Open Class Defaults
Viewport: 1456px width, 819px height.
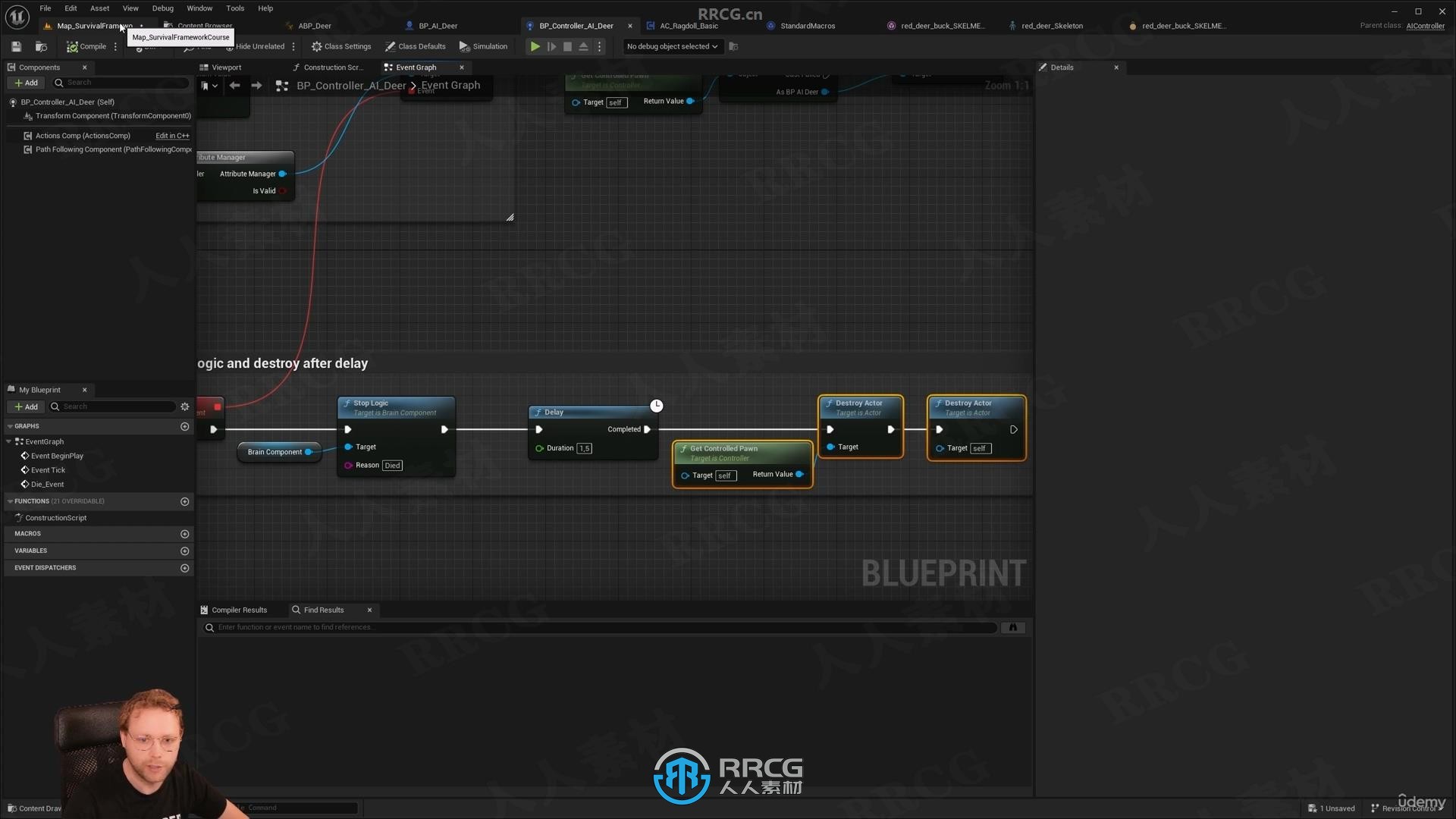(416, 46)
